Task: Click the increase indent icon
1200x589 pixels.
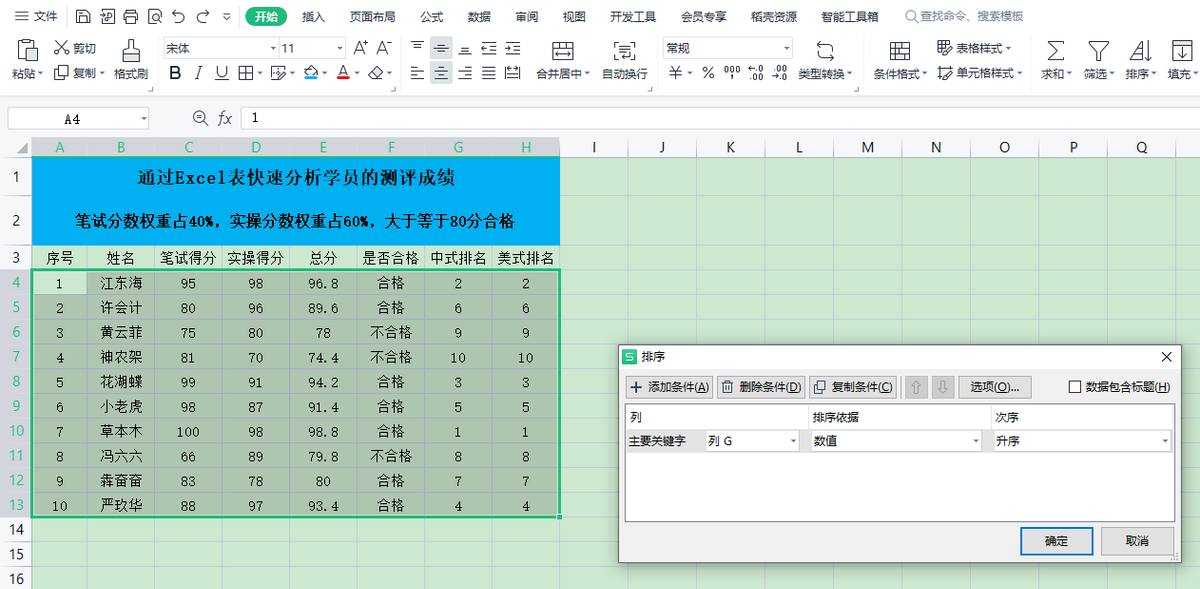Action: [512, 48]
